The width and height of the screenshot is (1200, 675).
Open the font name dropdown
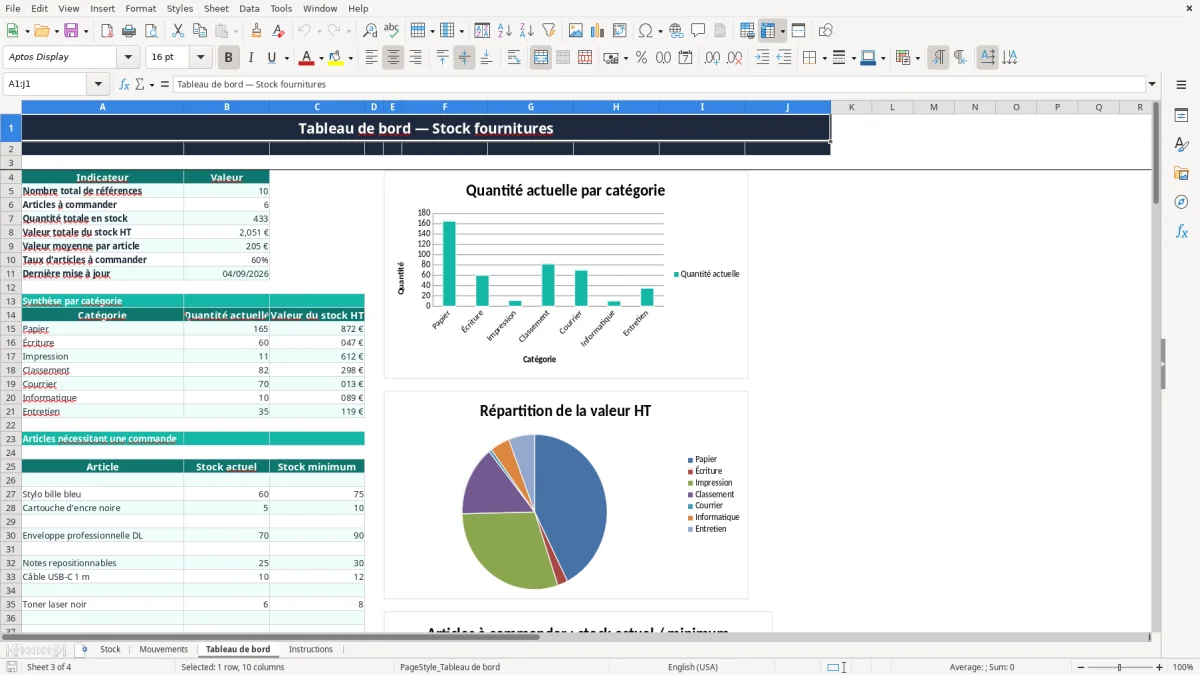pyautogui.click(x=130, y=57)
